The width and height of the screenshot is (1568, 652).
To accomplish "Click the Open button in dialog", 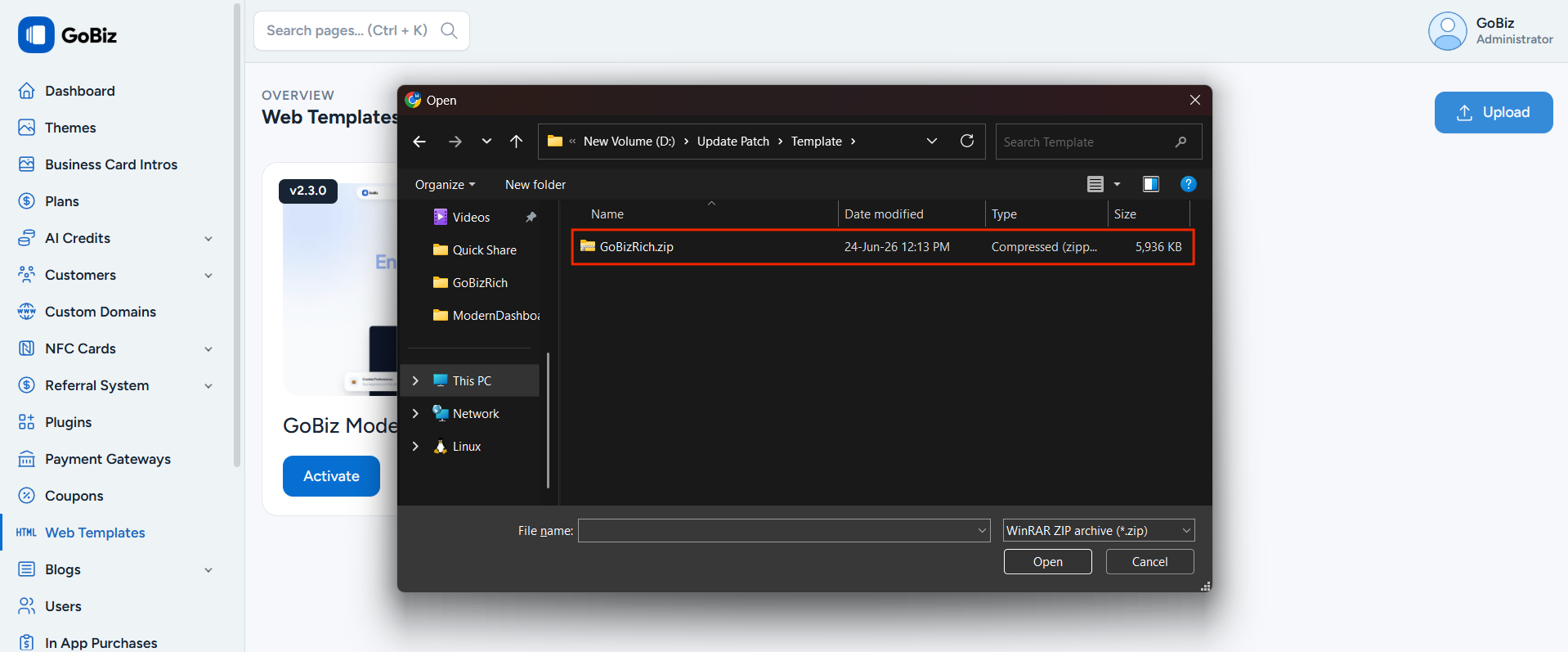I will [x=1047, y=562].
